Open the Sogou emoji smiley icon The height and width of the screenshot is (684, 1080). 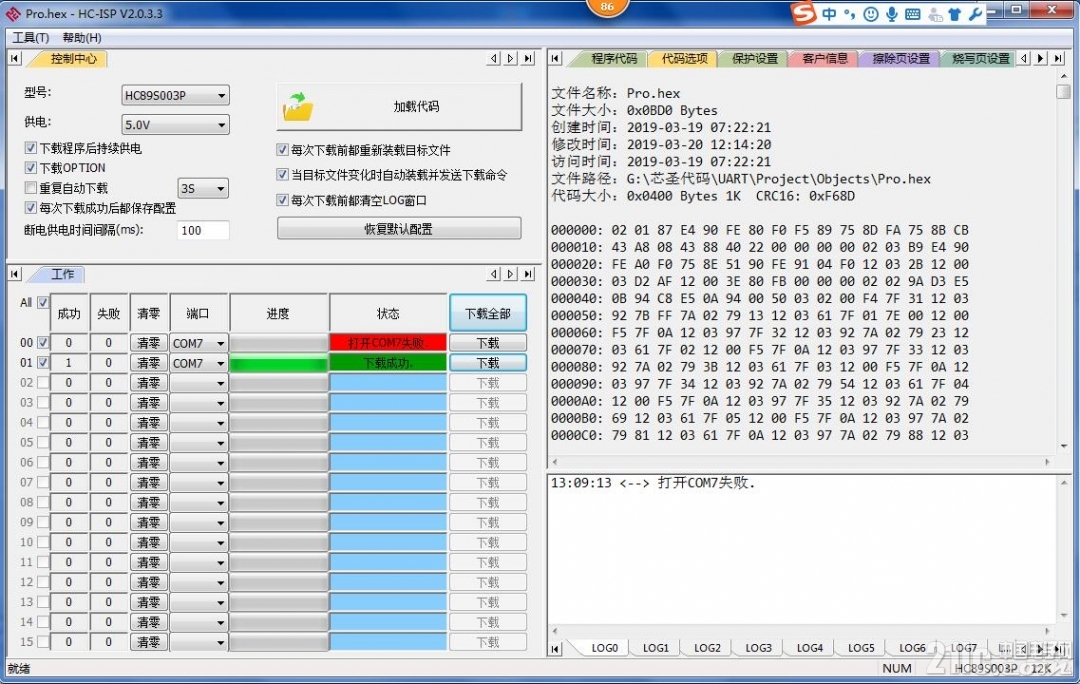[871, 14]
